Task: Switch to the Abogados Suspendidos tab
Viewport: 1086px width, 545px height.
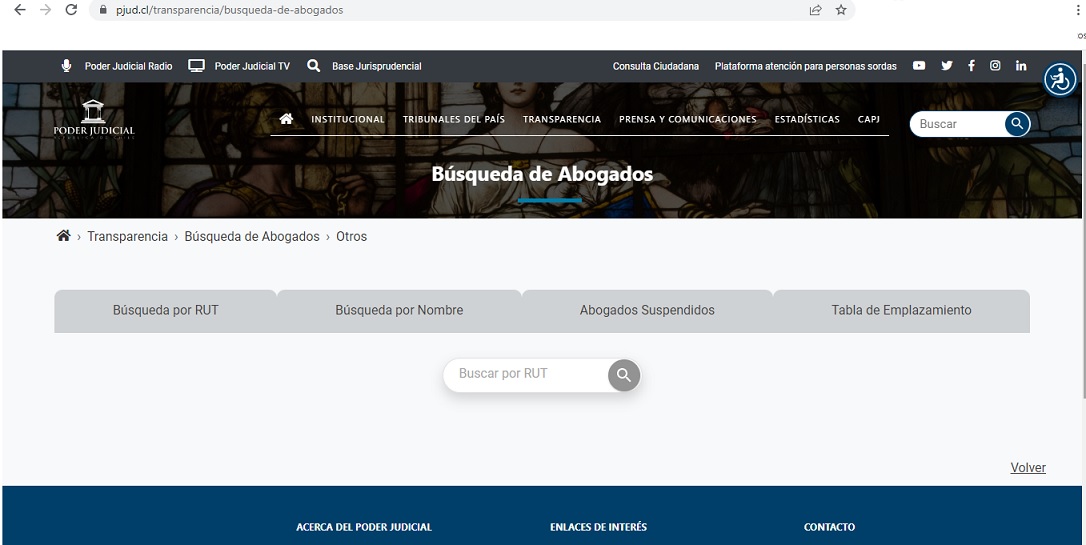Action: coord(647,311)
